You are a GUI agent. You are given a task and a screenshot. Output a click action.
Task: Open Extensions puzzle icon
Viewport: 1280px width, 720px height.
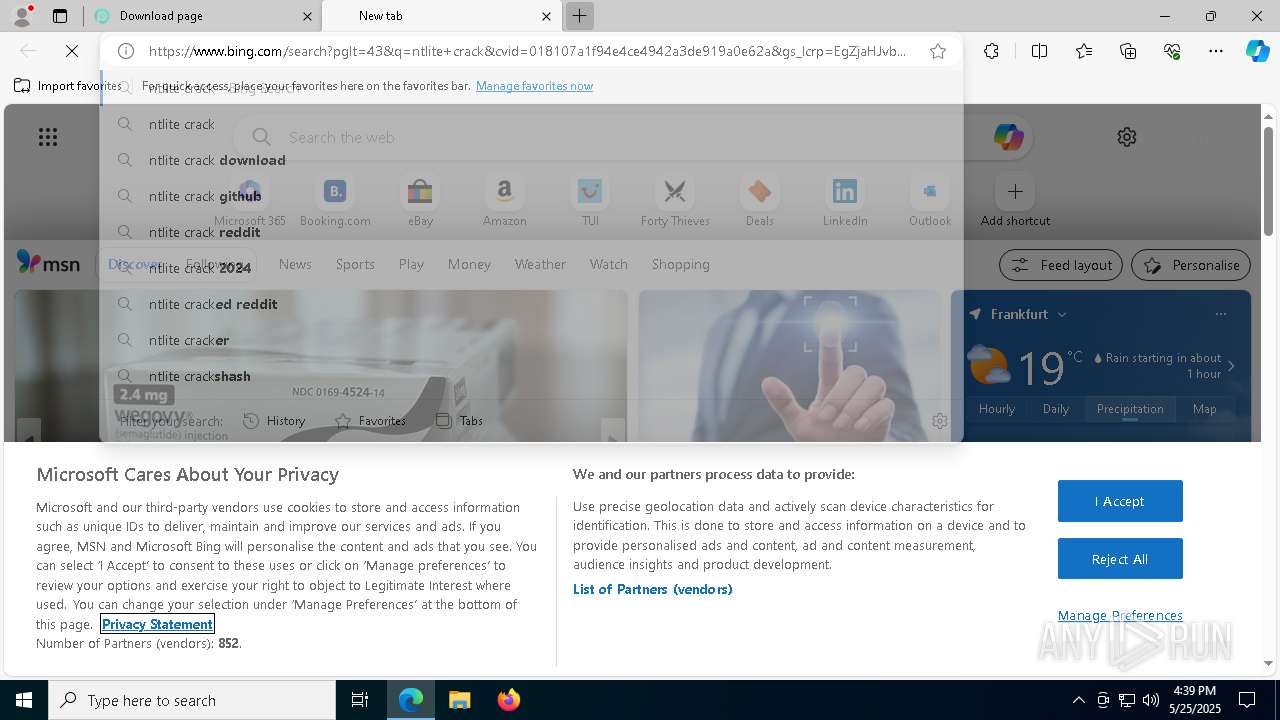(x=991, y=51)
